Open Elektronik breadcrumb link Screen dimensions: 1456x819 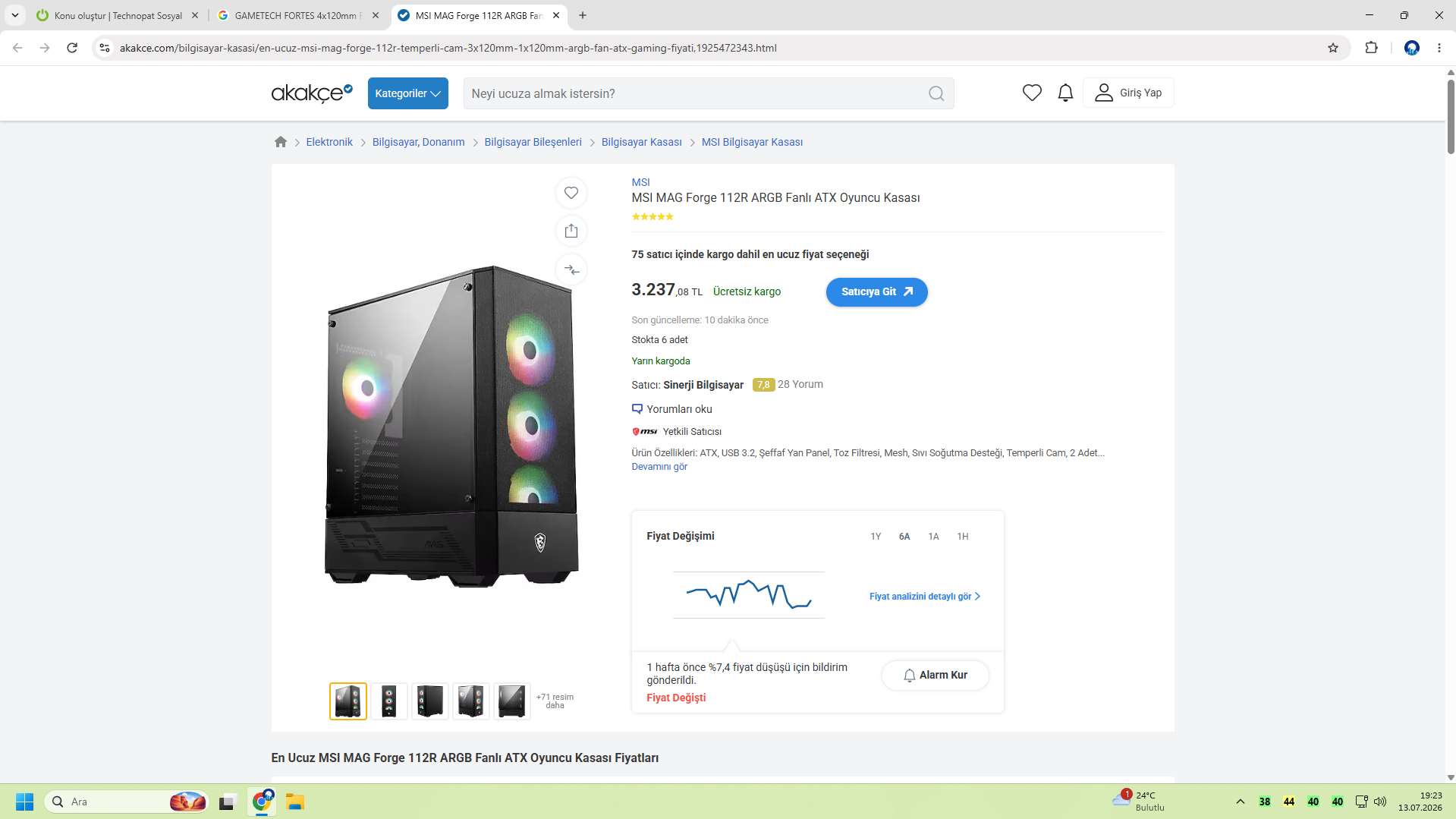coord(329,142)
